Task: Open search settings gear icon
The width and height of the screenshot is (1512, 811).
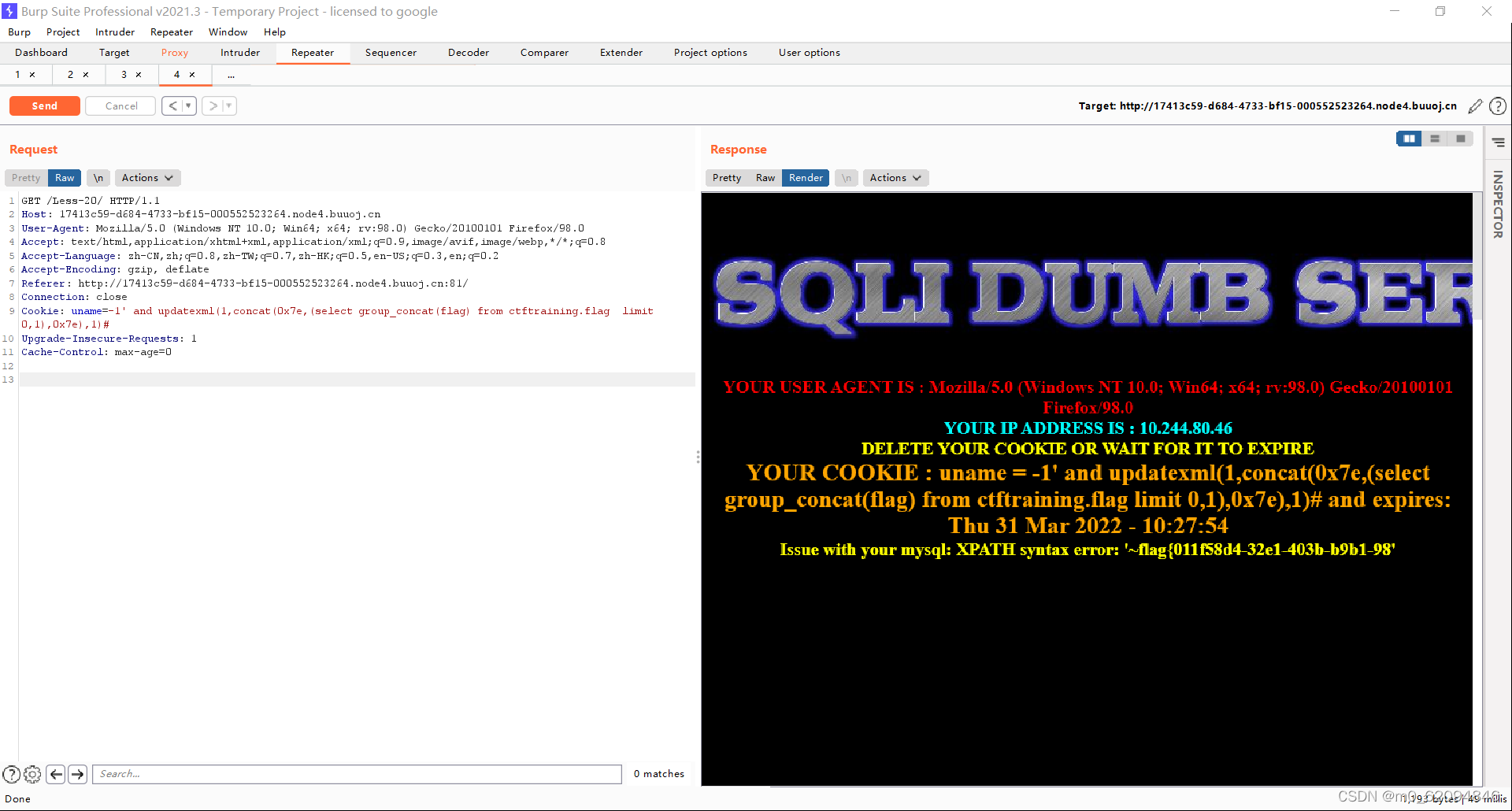Action: point(32,774)
